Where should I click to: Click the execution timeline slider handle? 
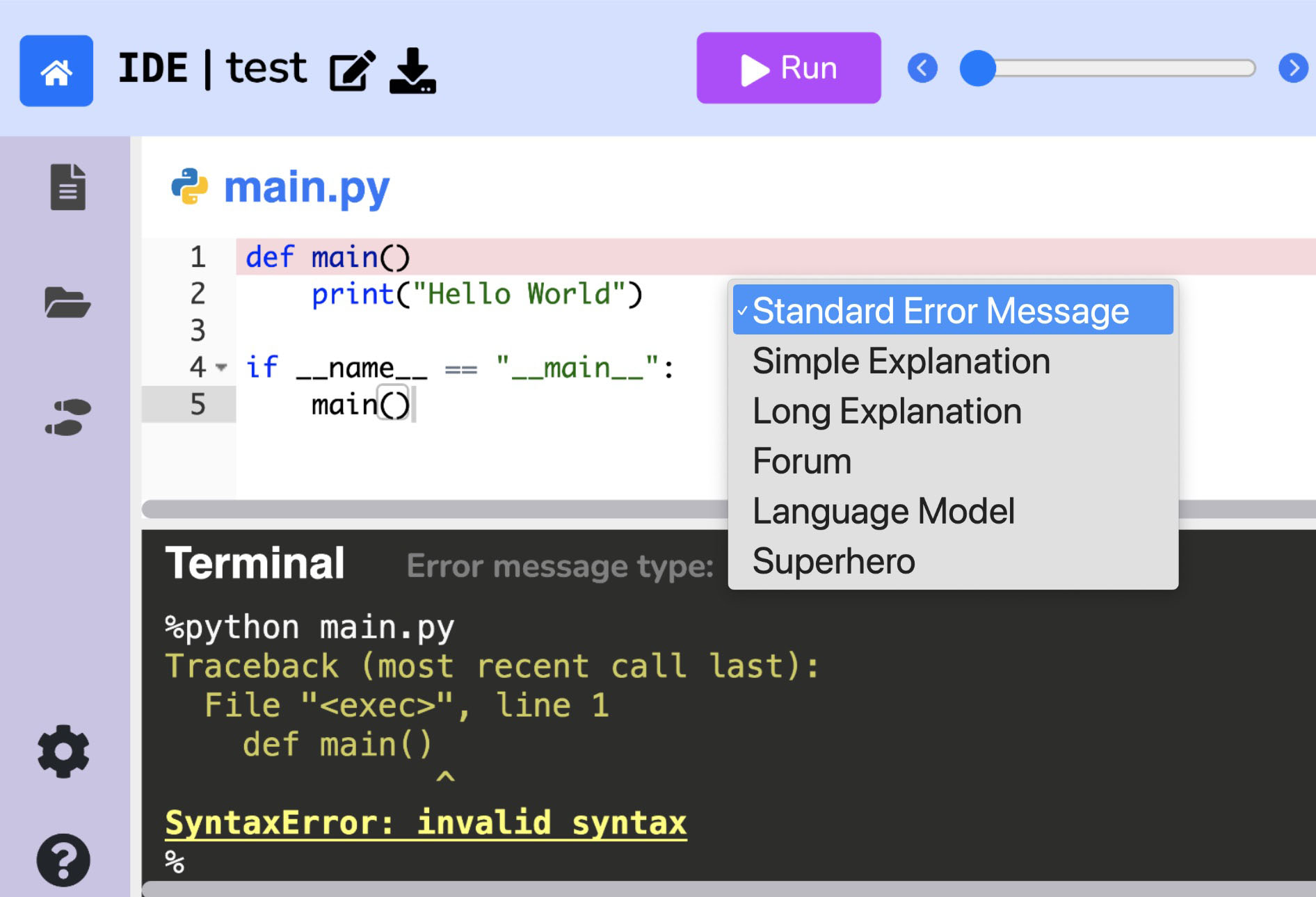[x=978, y=68]
